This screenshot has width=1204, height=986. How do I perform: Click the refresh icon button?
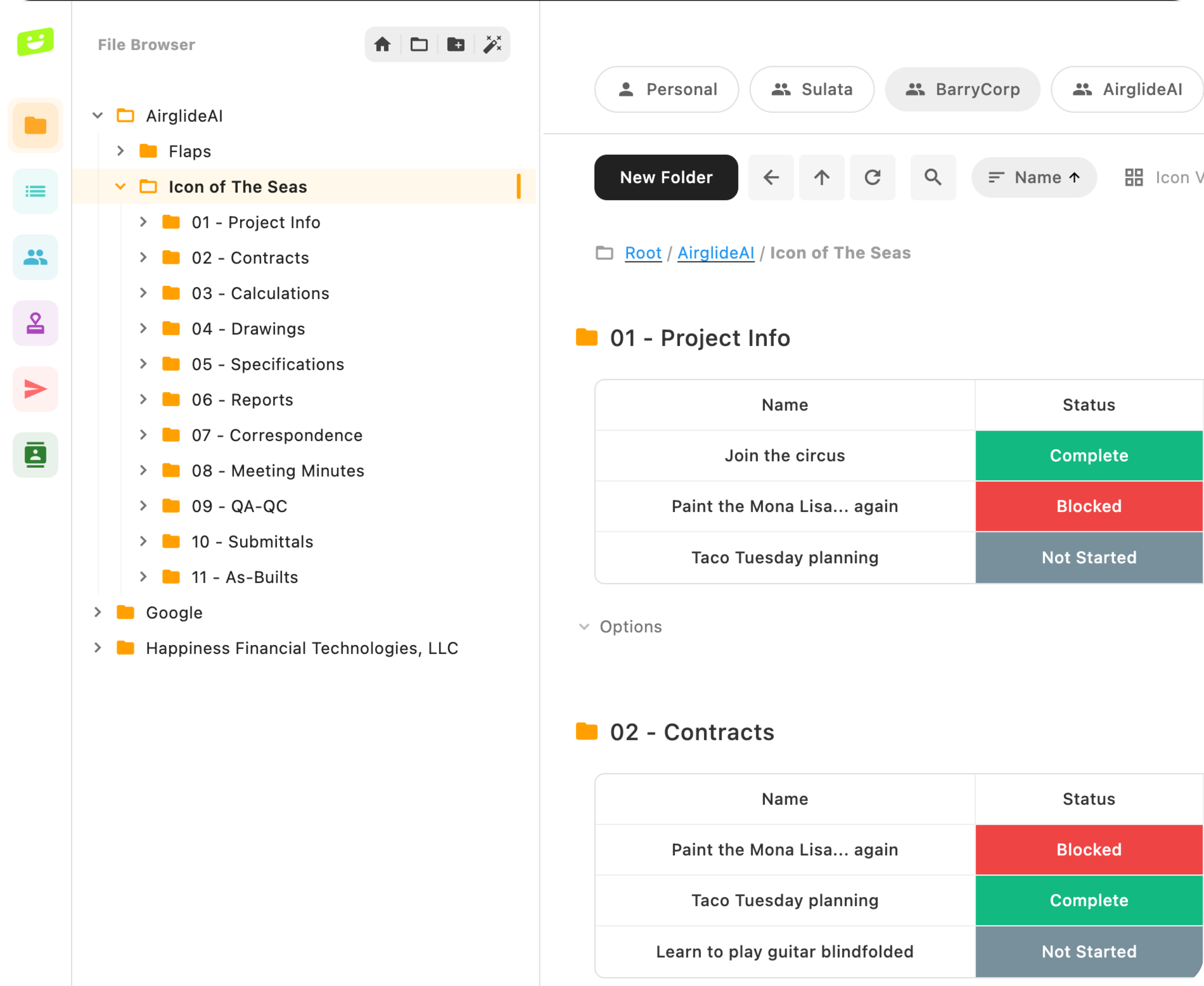click(x=872, y=177)
